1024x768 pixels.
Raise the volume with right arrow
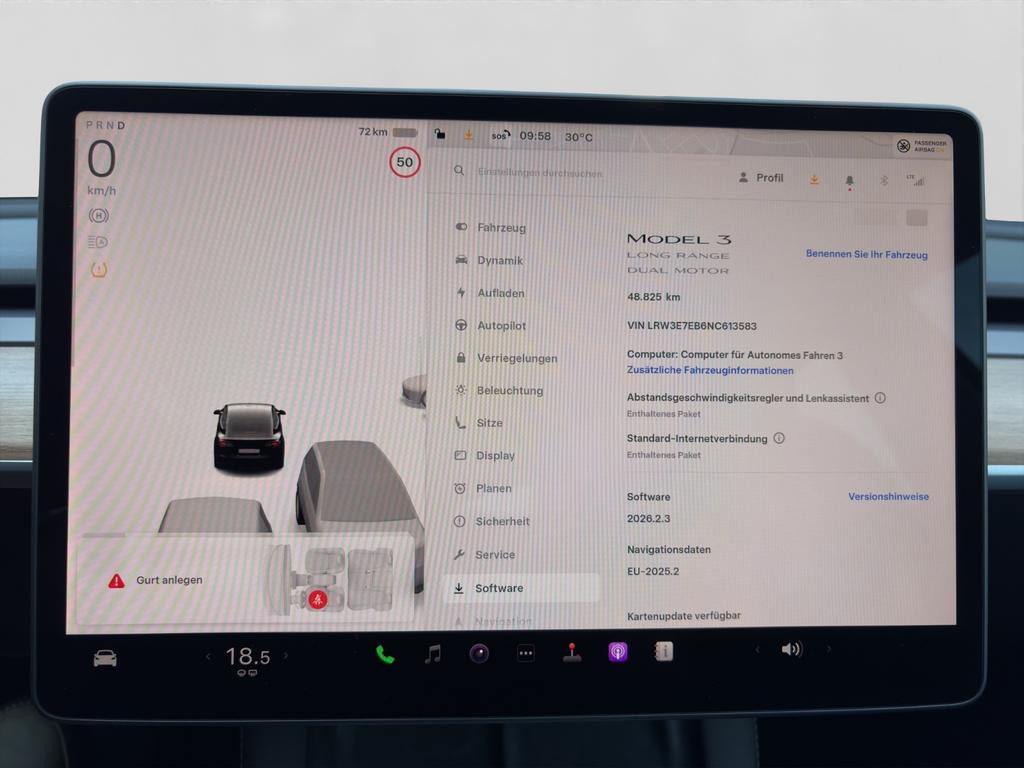click(829, 648)
